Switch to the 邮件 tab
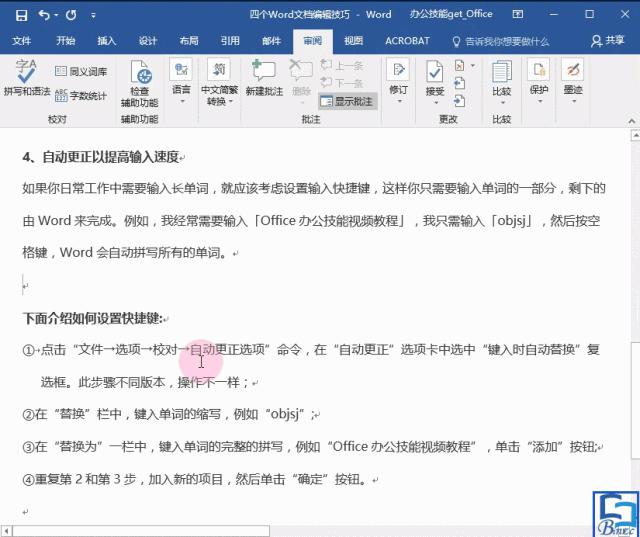Screen dimensions: 640x537 [271, 41]
